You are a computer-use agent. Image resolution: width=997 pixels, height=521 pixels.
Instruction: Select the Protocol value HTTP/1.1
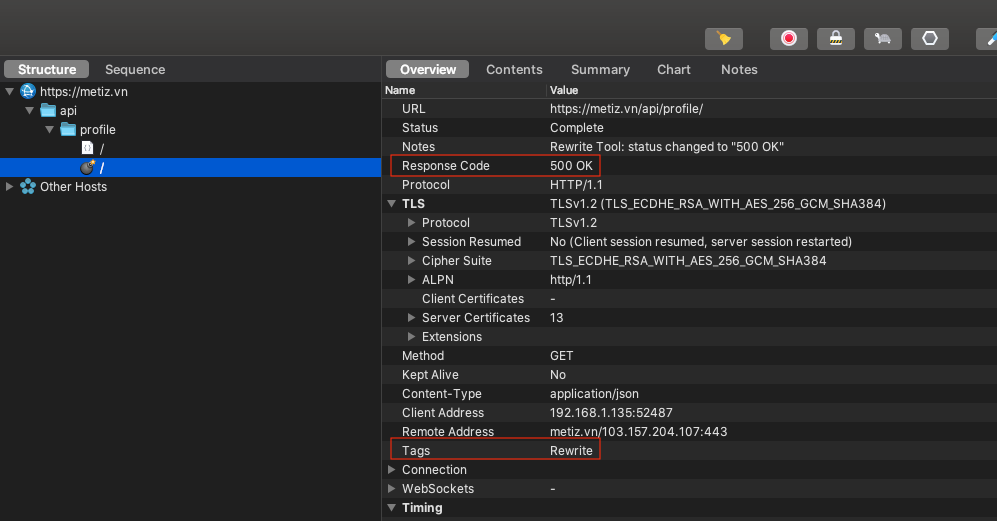[x=576, y=185]
